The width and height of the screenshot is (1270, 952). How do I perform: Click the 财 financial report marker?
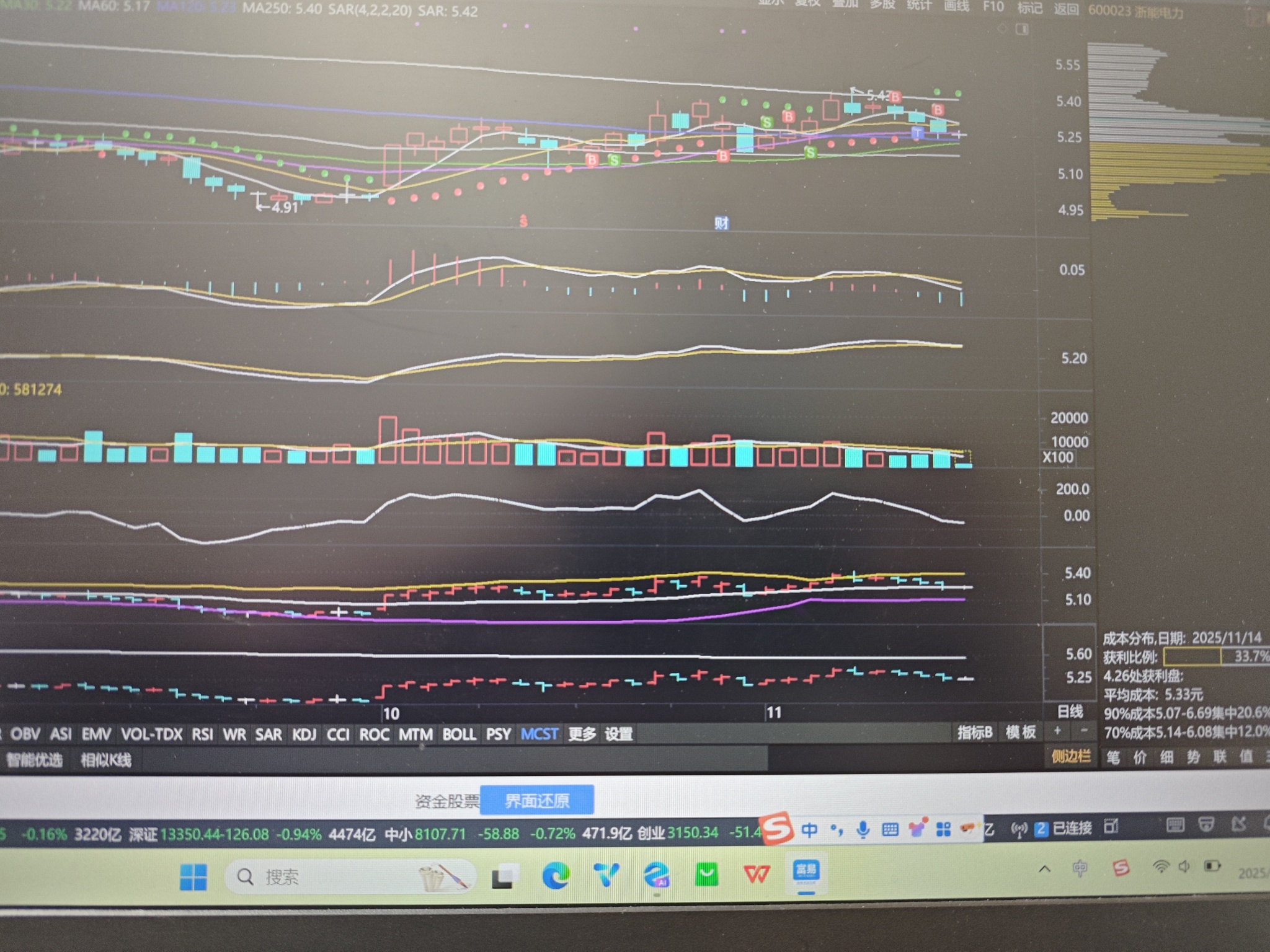click(721, 223)
